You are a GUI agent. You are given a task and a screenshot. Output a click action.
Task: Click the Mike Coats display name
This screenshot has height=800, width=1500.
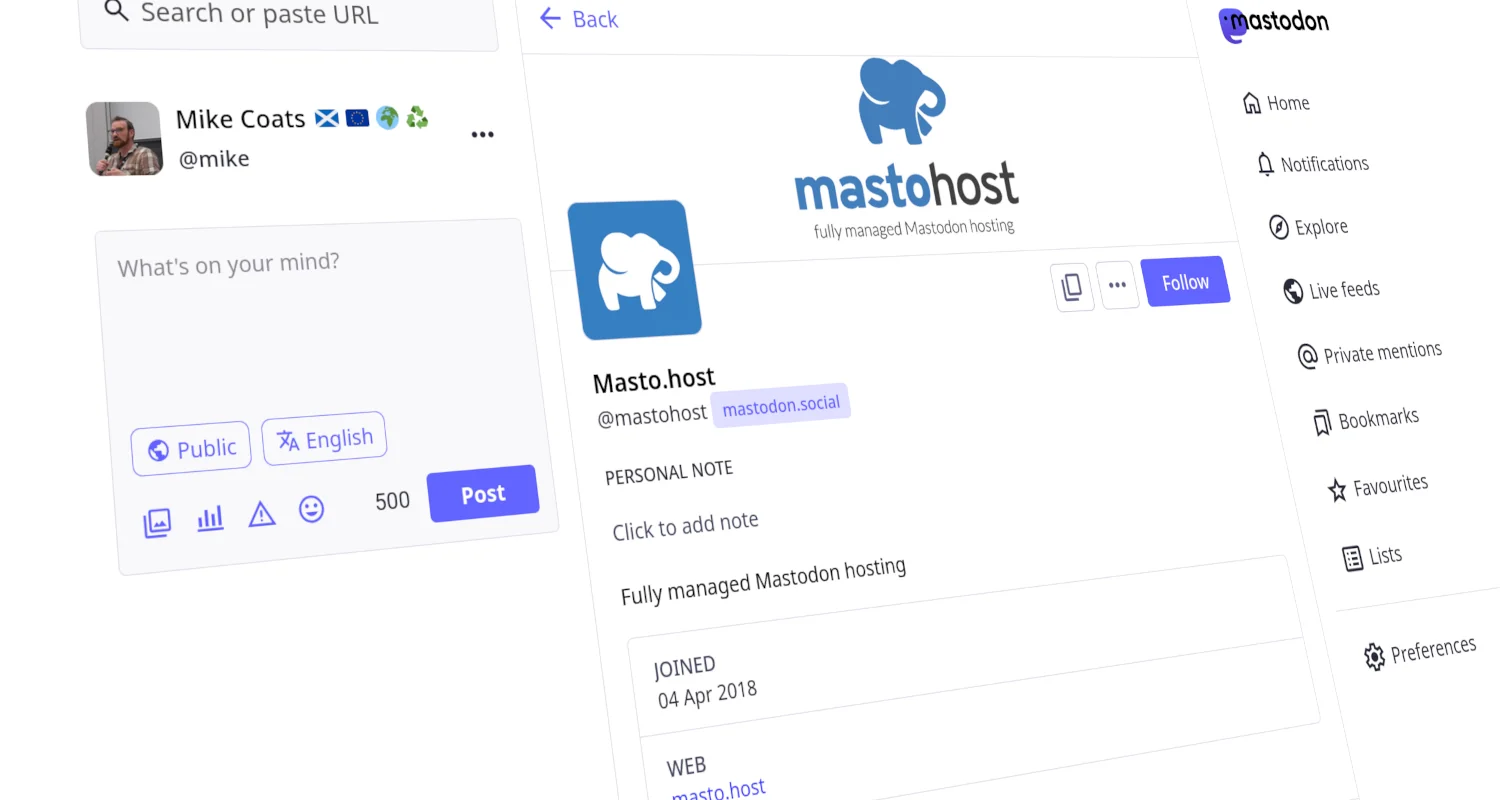click(x=240, y=119)
